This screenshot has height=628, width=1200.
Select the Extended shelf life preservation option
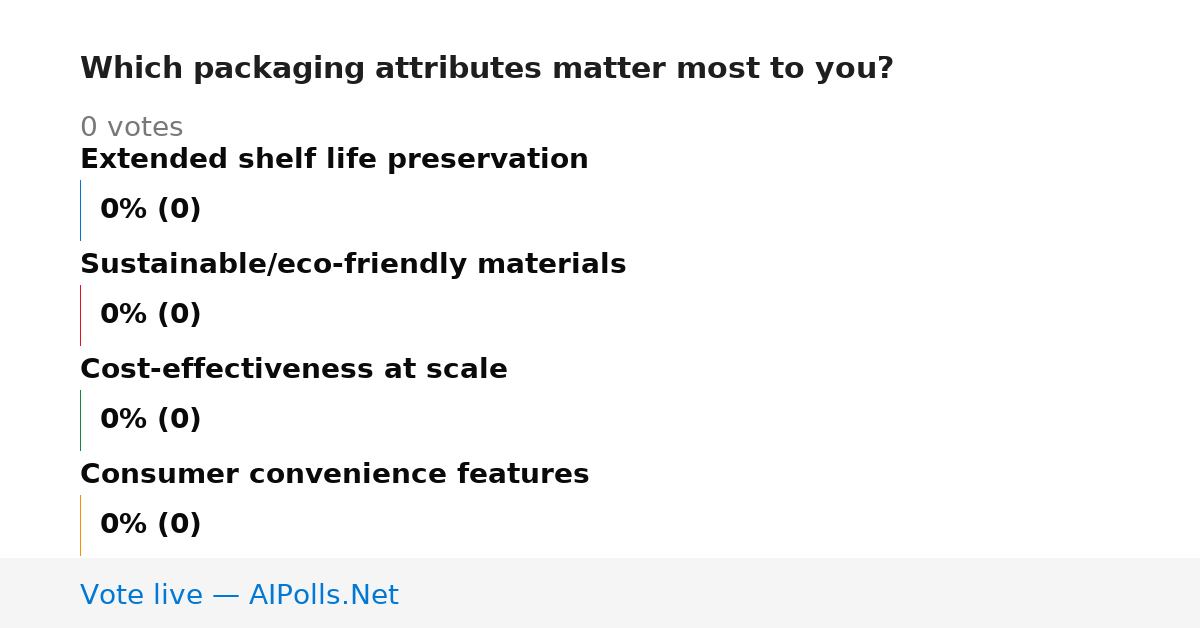click(x=334, y=160)
